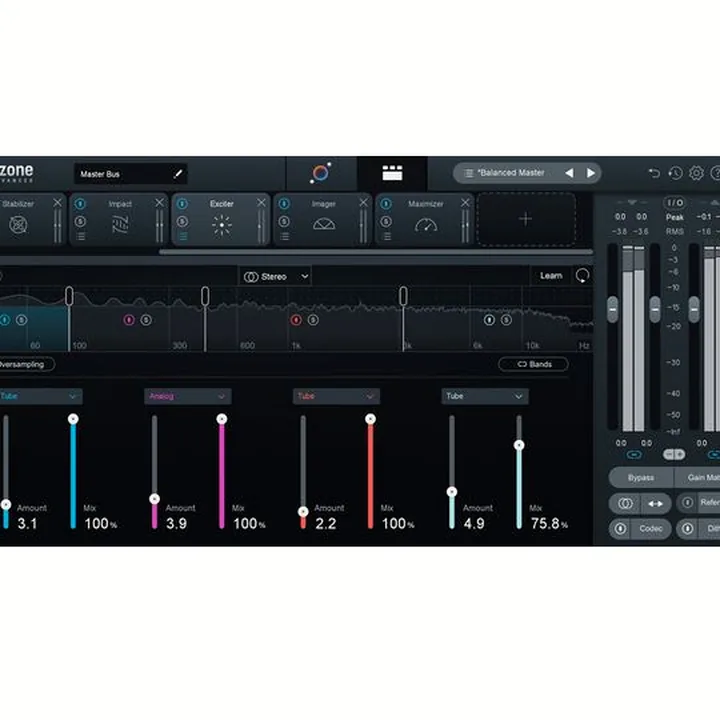This screenshot has height=720, width=720.
Task: Bypass the white high band in spectrum
Action: coord(489,320)
